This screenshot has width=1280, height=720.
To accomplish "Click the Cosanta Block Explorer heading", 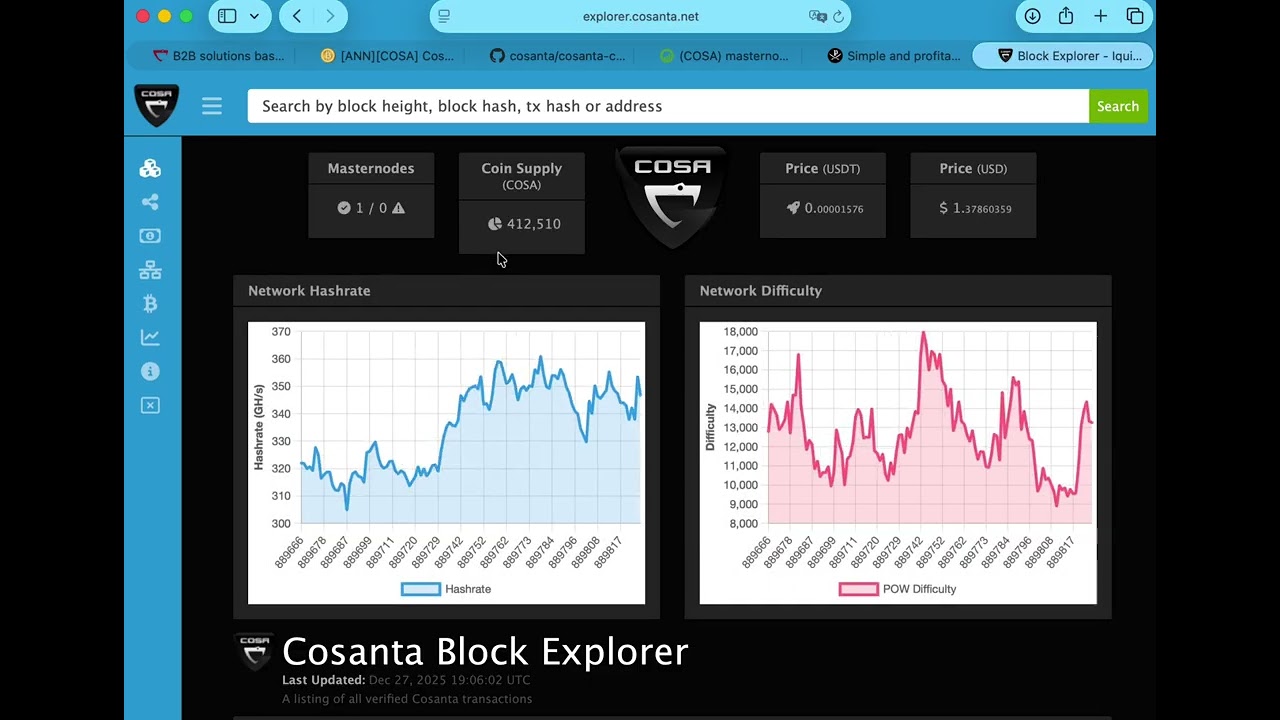I will 485,652.
